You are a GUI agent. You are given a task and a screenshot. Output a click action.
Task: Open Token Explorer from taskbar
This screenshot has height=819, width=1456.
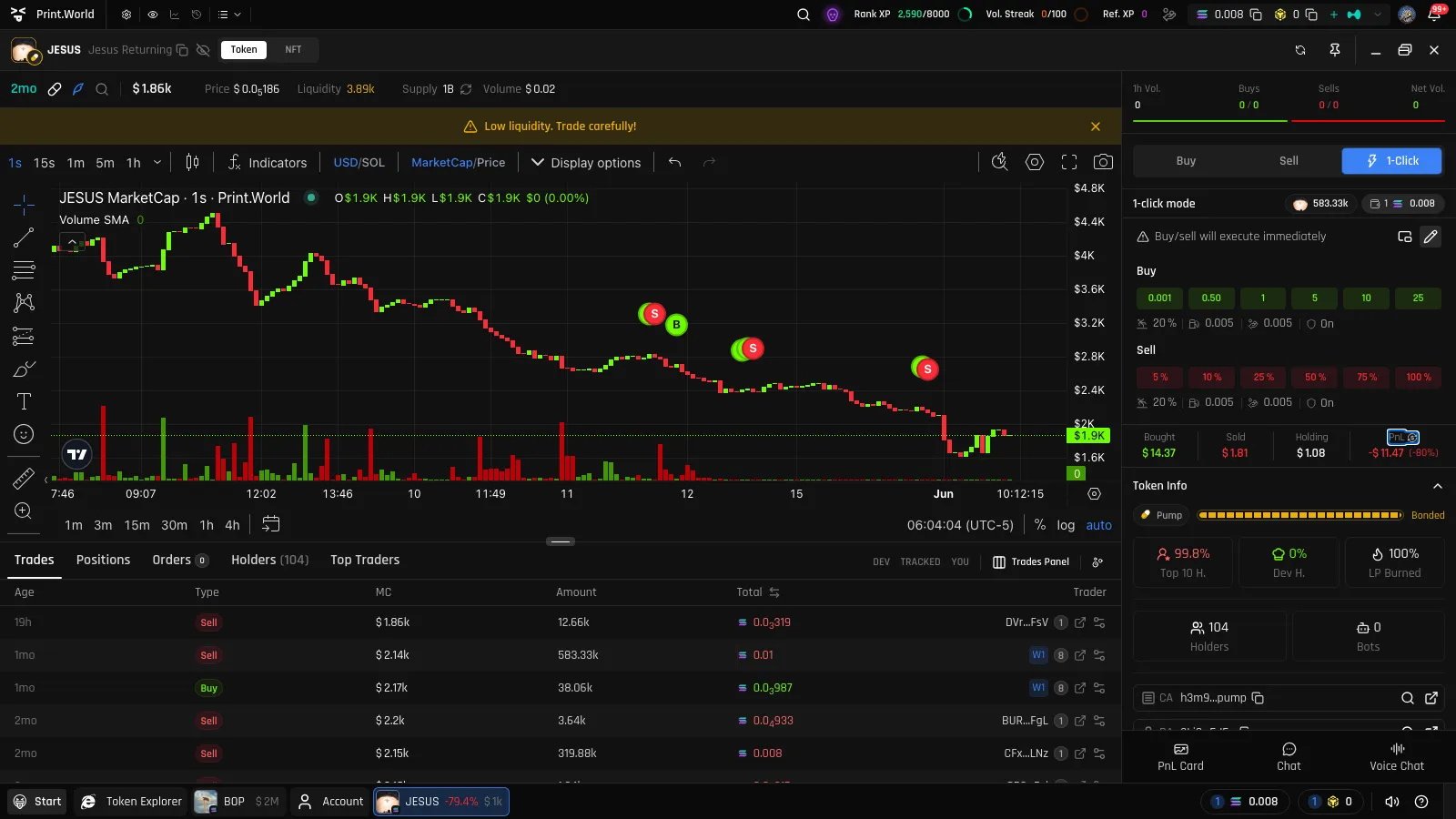point(132,802)
